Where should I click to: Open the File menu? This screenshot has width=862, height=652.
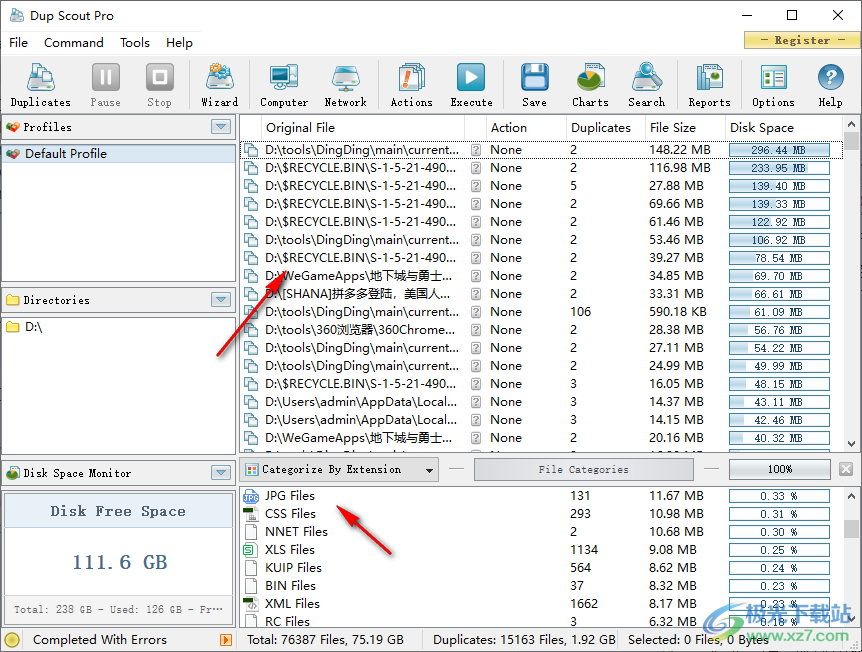point(18,43)
